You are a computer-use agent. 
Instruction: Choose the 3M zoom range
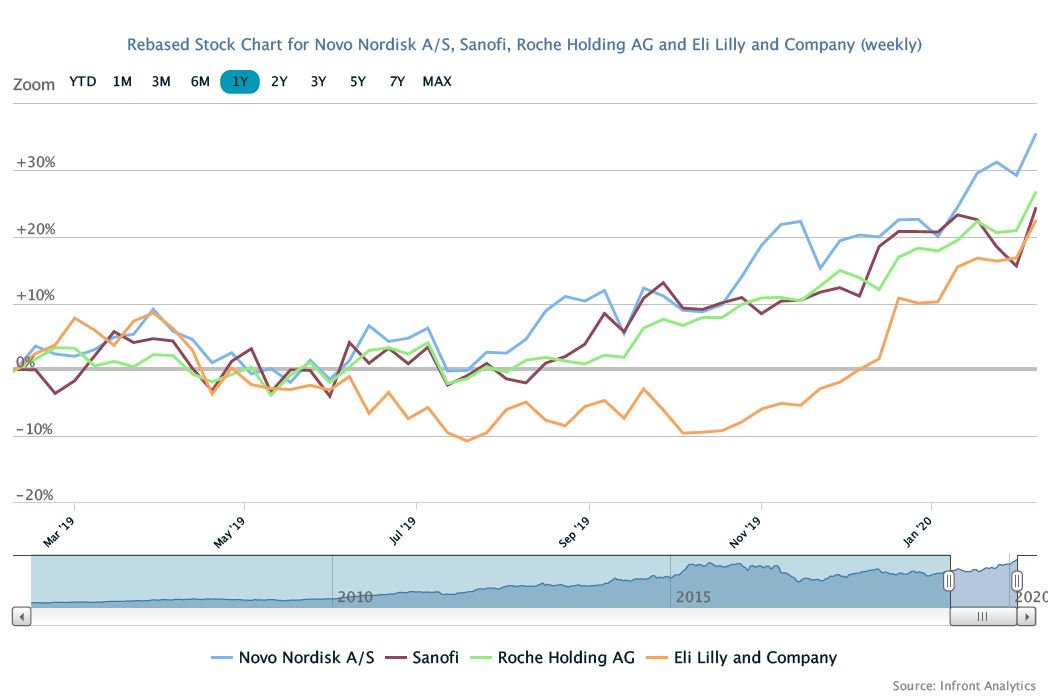pyautogui.click(x=161, y=82)
